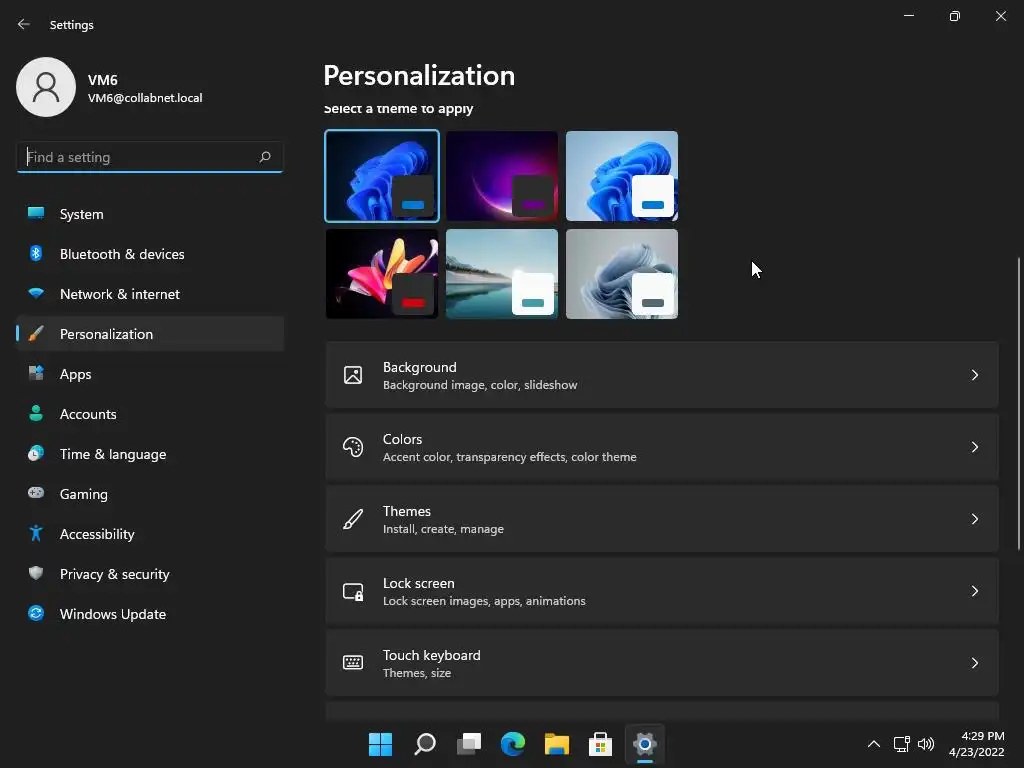Open the System settings category

click(150, 214)
